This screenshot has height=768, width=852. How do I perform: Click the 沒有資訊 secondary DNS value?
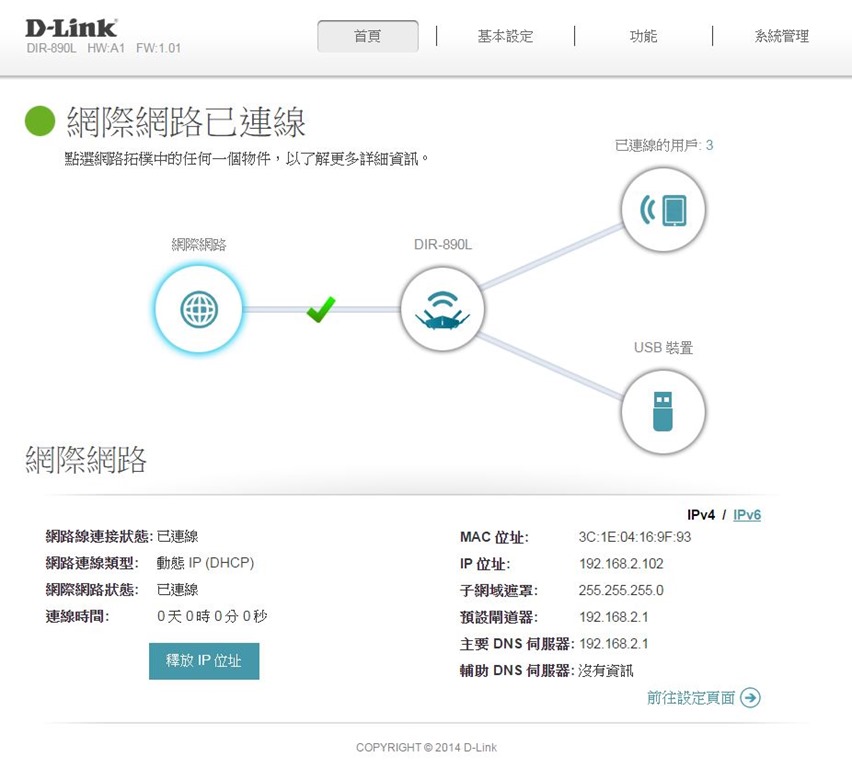pyautogui.click(x=605, y=671)
